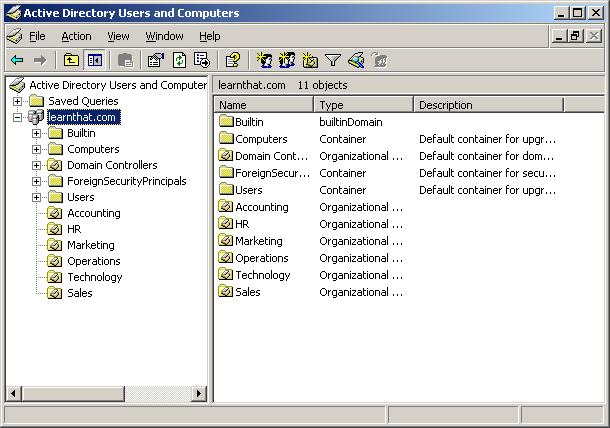Expand the Computers tree node
The image size is (610, 428).
tap(36, 149)
